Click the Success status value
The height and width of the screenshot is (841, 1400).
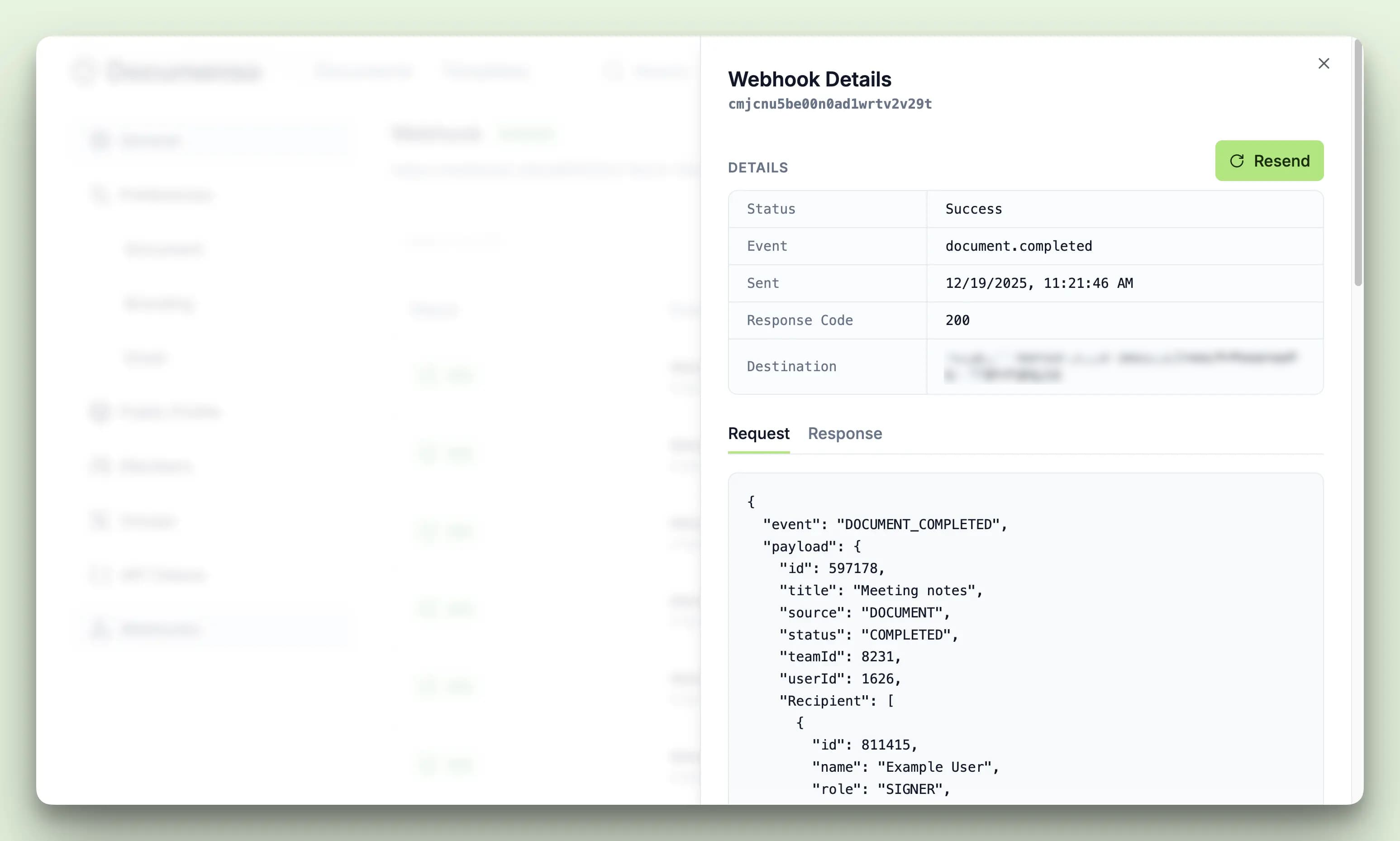[x=973, y=209]
